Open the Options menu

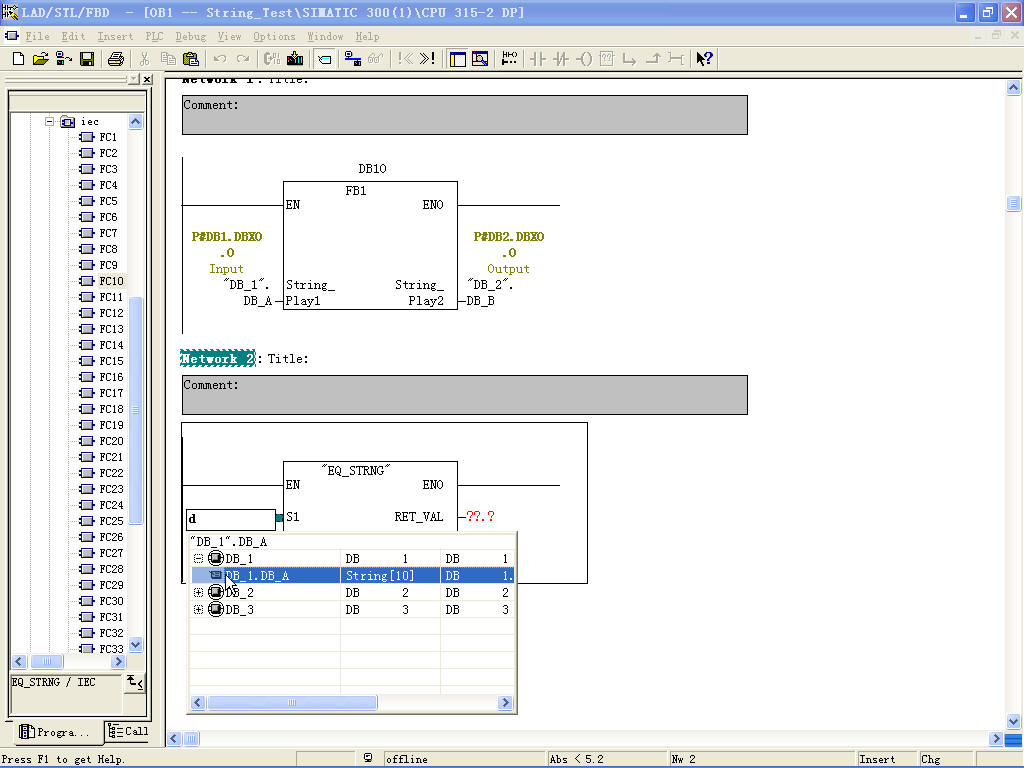coord(274,37)
